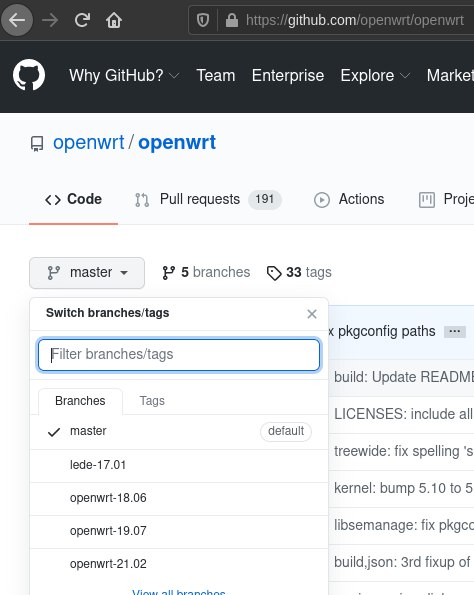Switch to the Pull requests tab
The image size is (474, 595).
[x=208, y=200]
